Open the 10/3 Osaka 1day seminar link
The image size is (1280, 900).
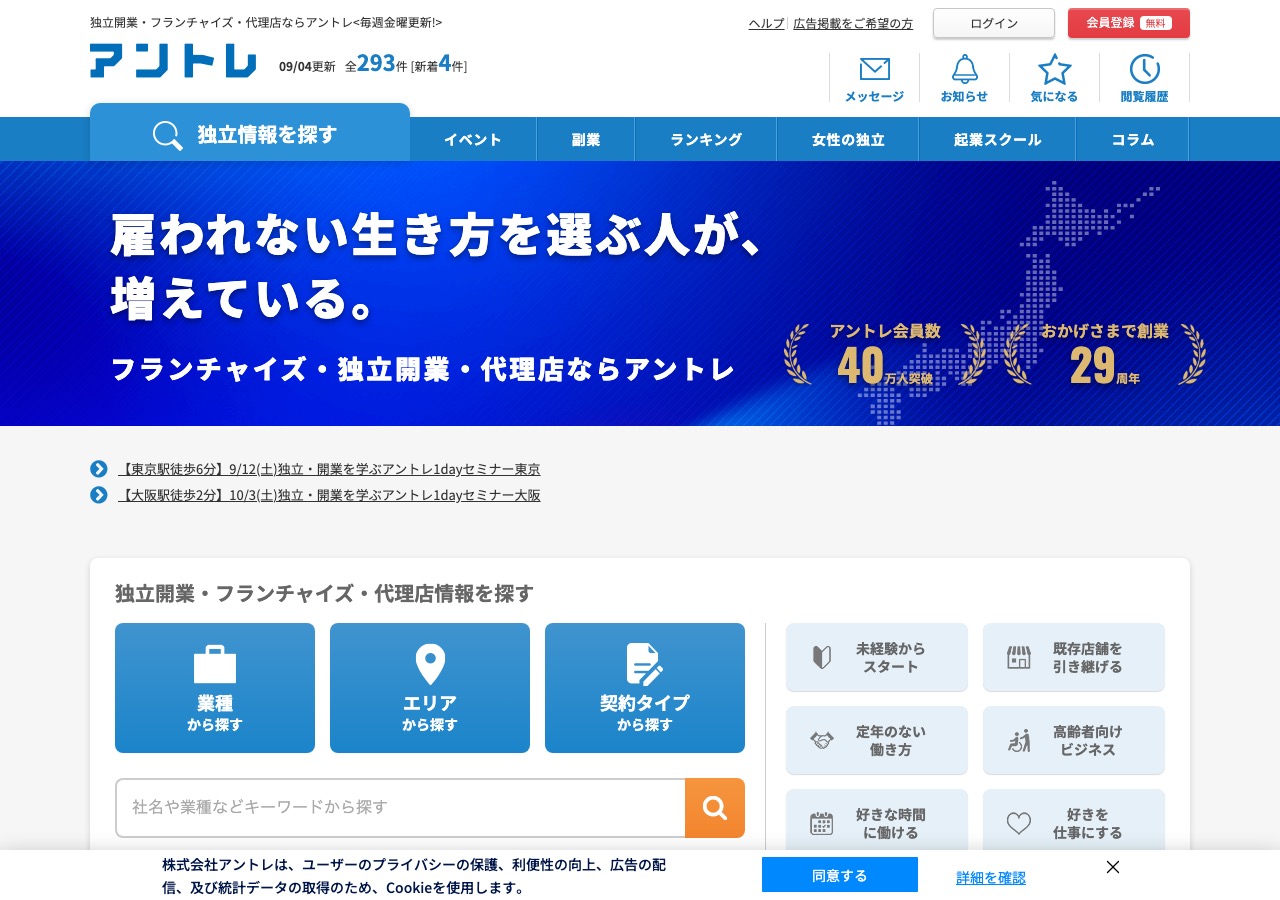329,495
